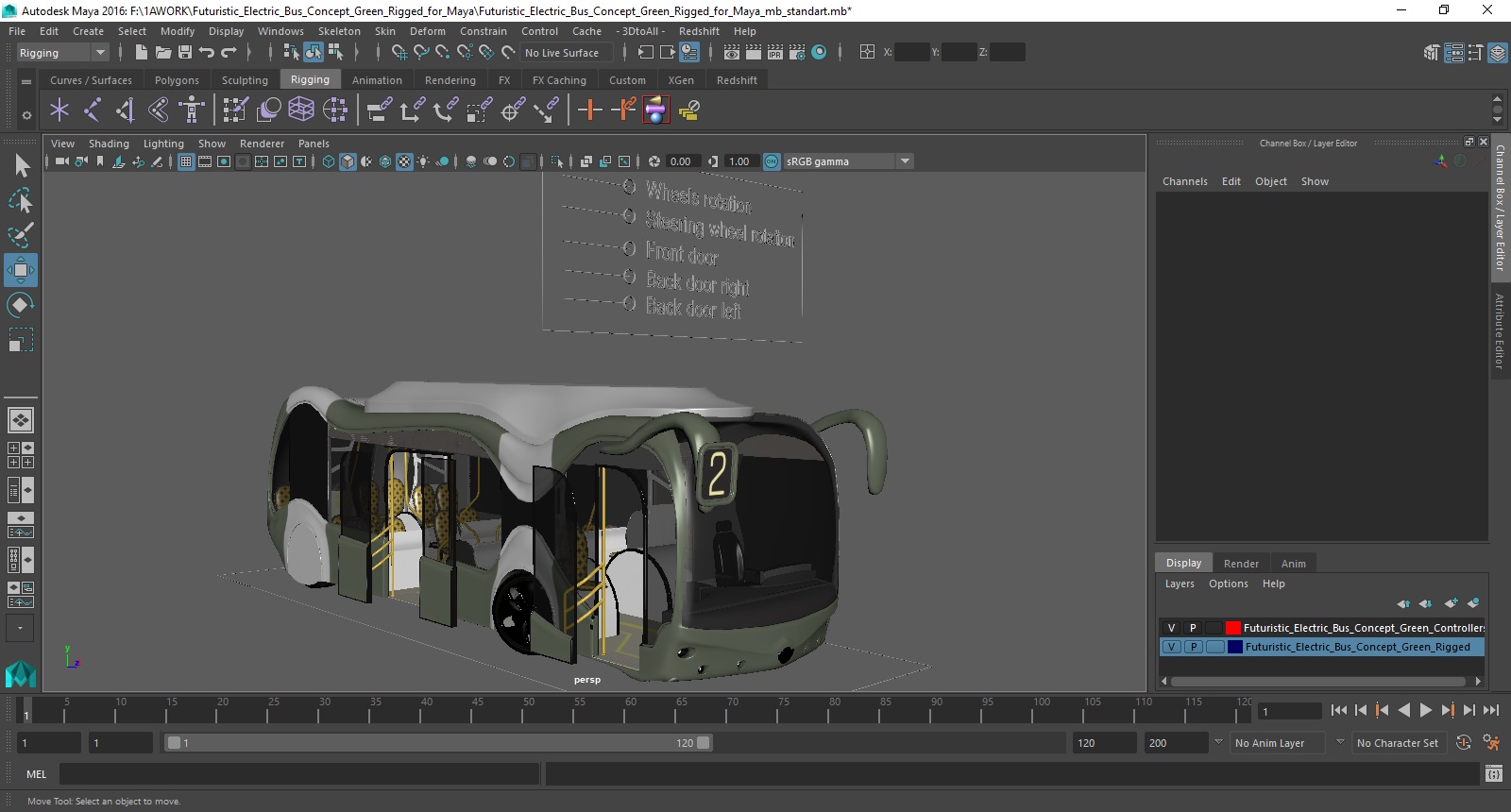
Task: Click the render current frame icon
Action: coord(754,53)
